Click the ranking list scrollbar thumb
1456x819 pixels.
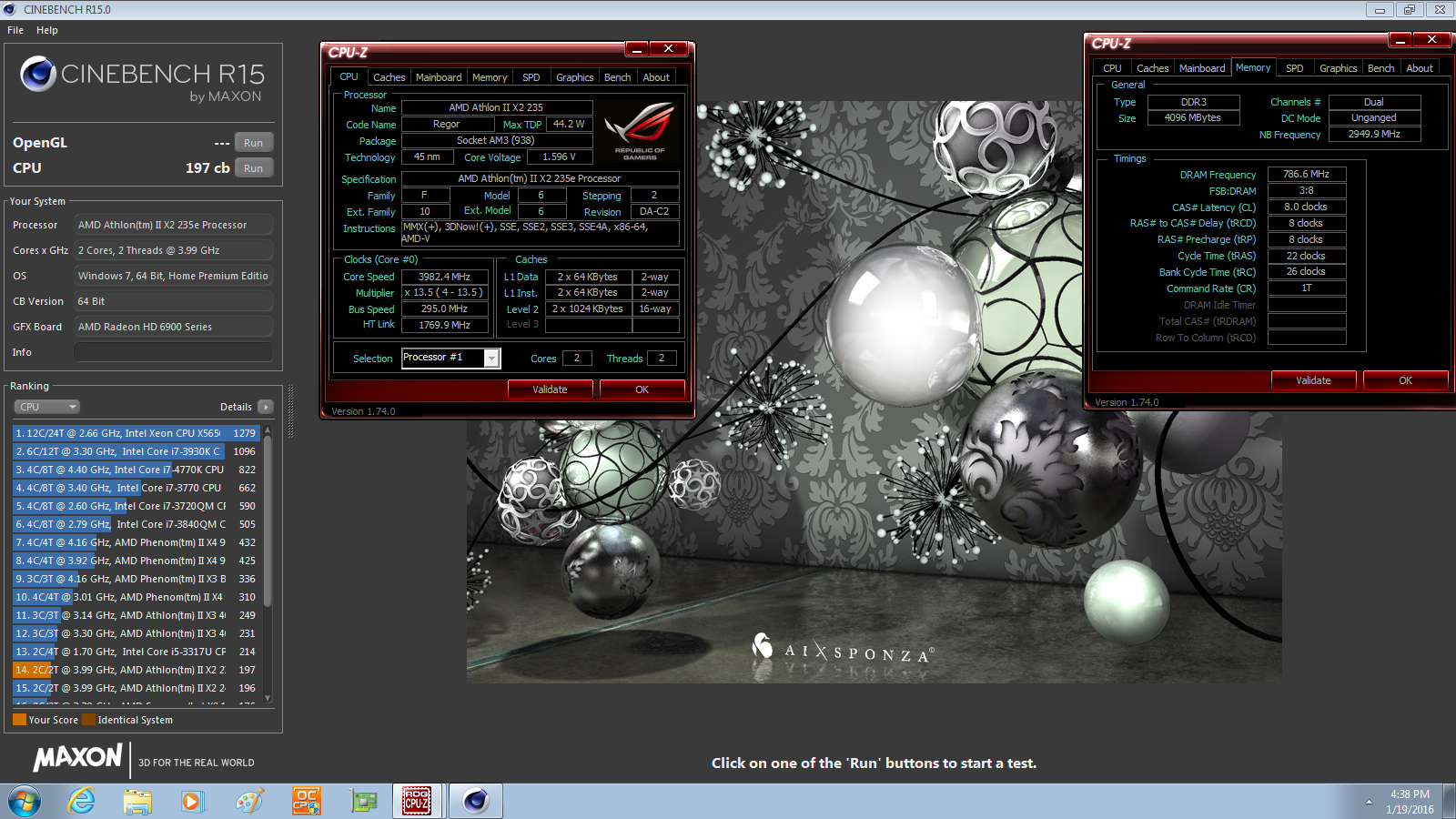268,522
